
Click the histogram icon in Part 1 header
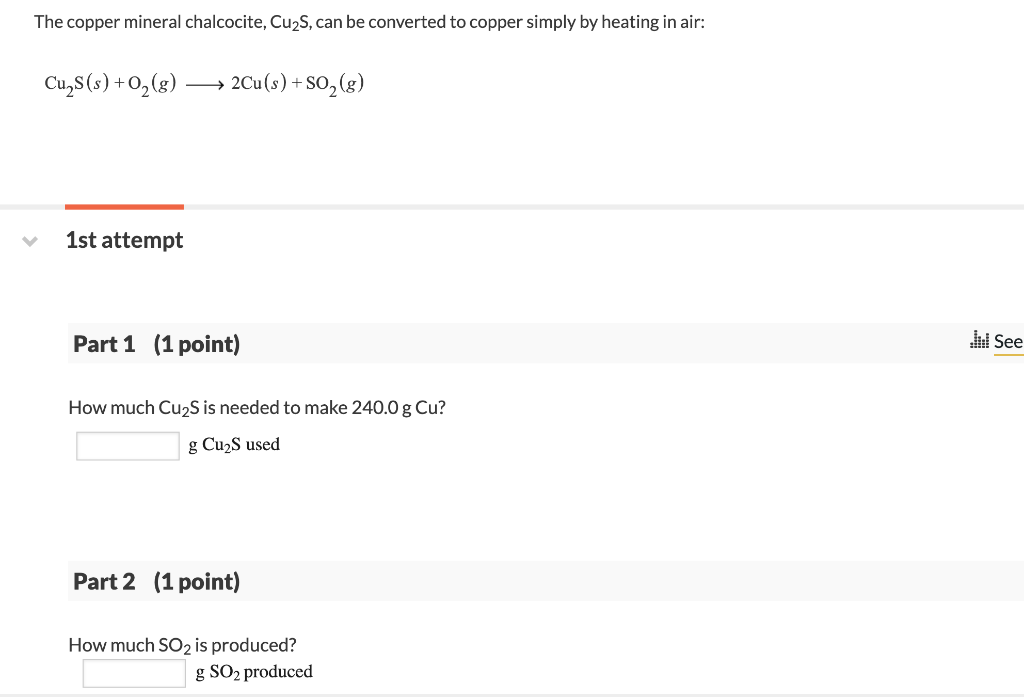(x=978, y=341)
